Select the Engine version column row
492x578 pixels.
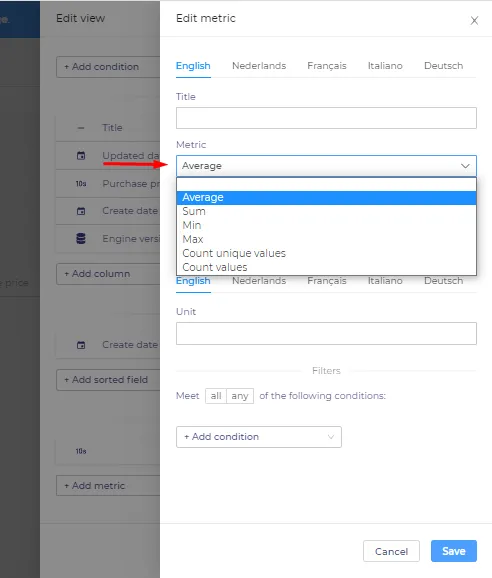coord(108,238)
